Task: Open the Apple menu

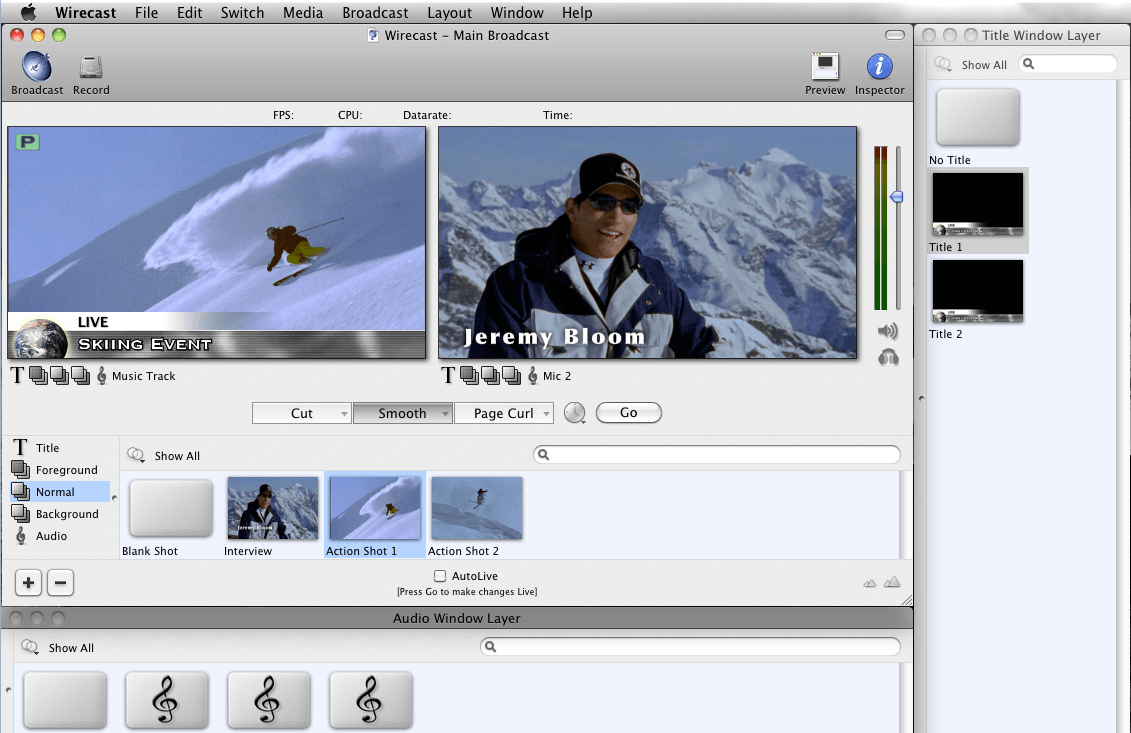Action: [x=28, y=12]
